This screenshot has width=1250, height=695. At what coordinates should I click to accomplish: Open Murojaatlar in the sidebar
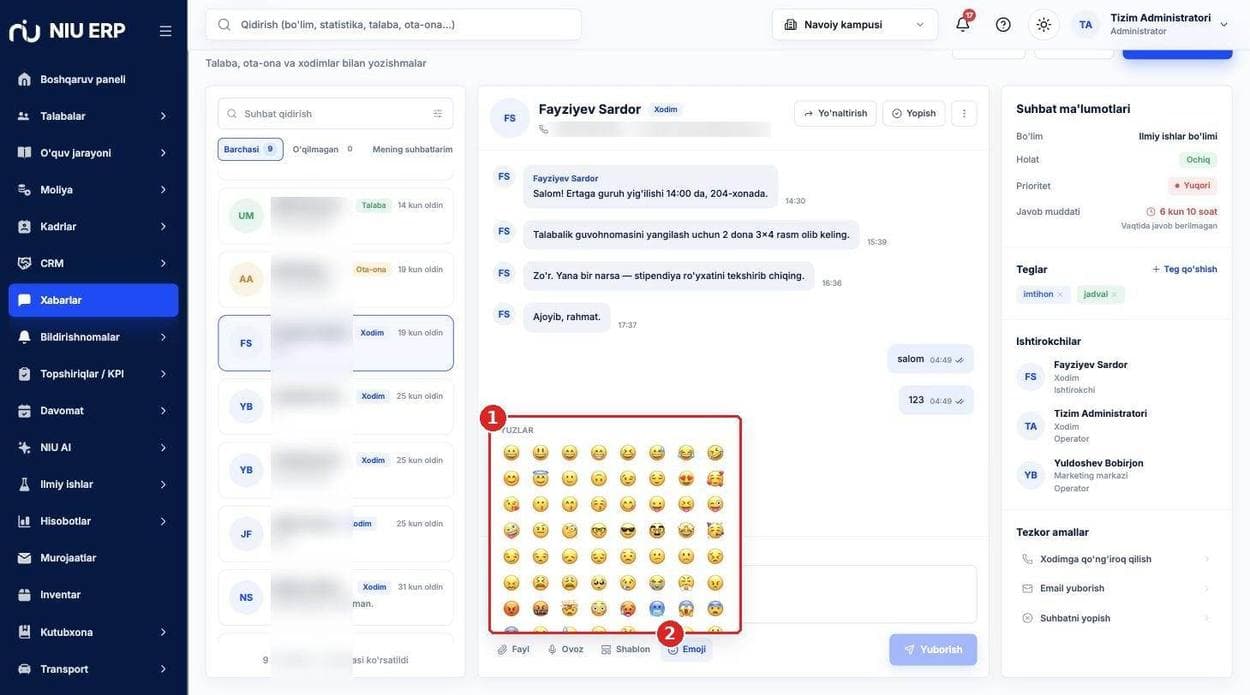click(x=93, y=558)
